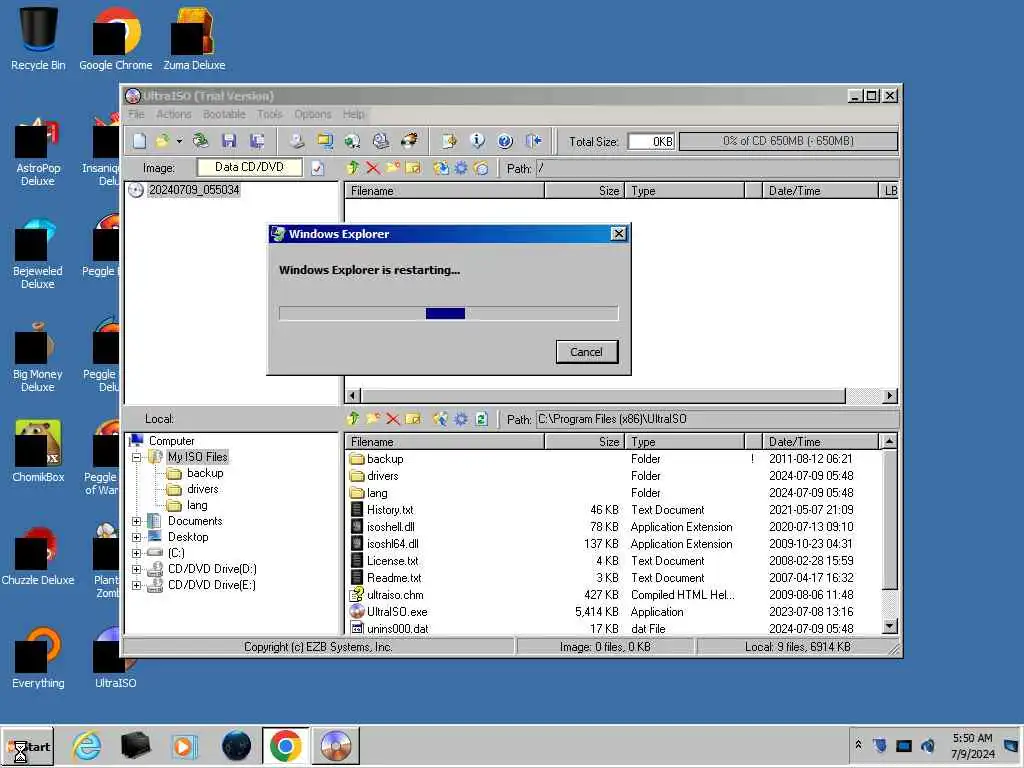Click the Save floppy disk icon
Screen dimensions: 1024x768
[229, 141]
